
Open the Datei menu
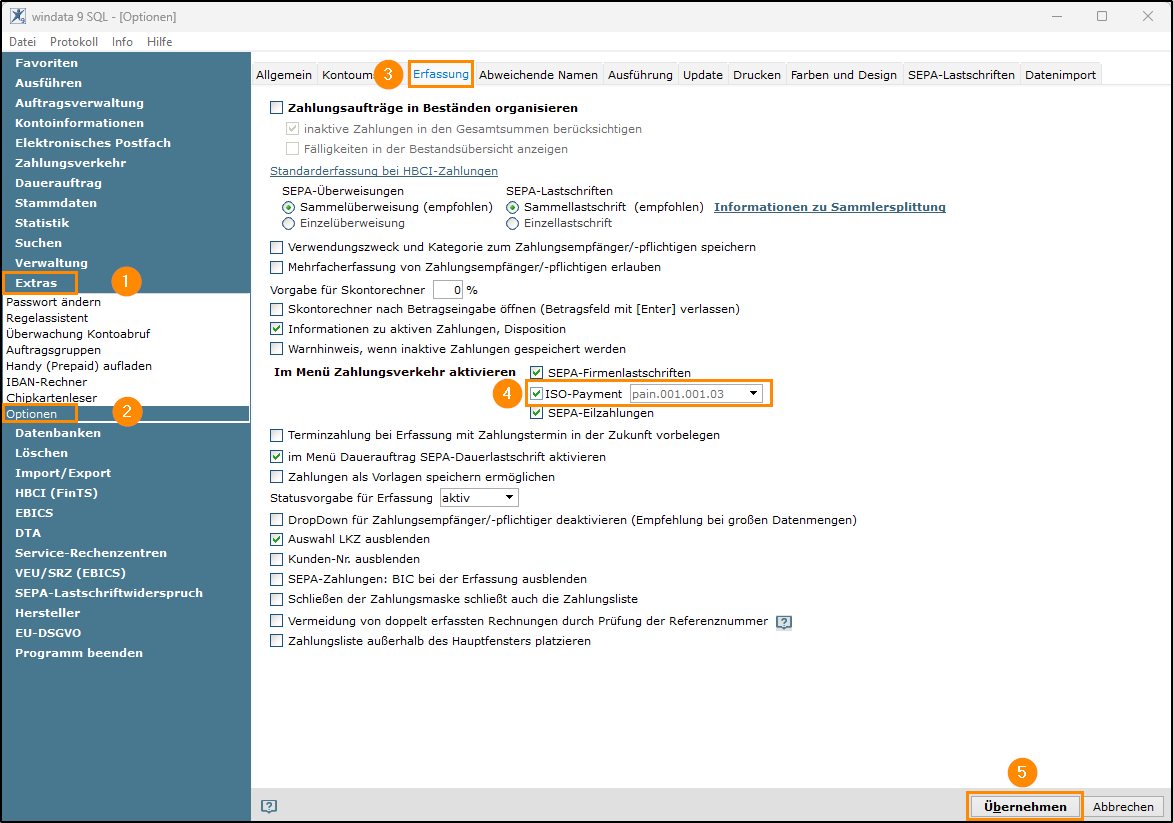click(22, 42)
